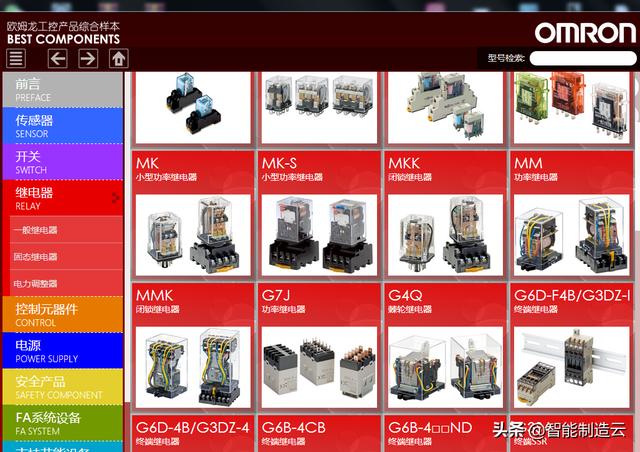
Task: Click the green and orange relays image
Action: point(571,108)
